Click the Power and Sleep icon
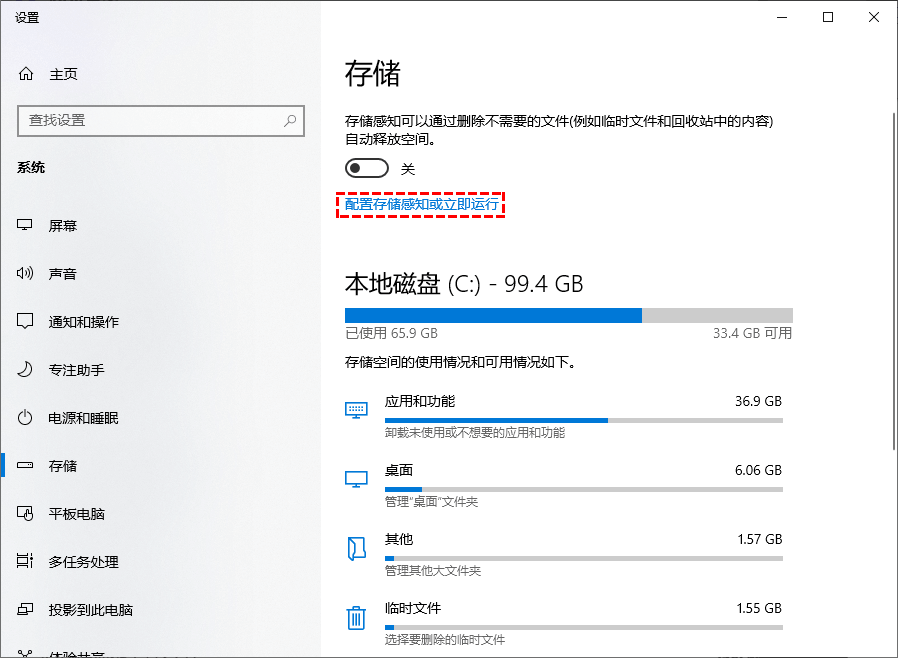The image size is (898, 658). 26,418
